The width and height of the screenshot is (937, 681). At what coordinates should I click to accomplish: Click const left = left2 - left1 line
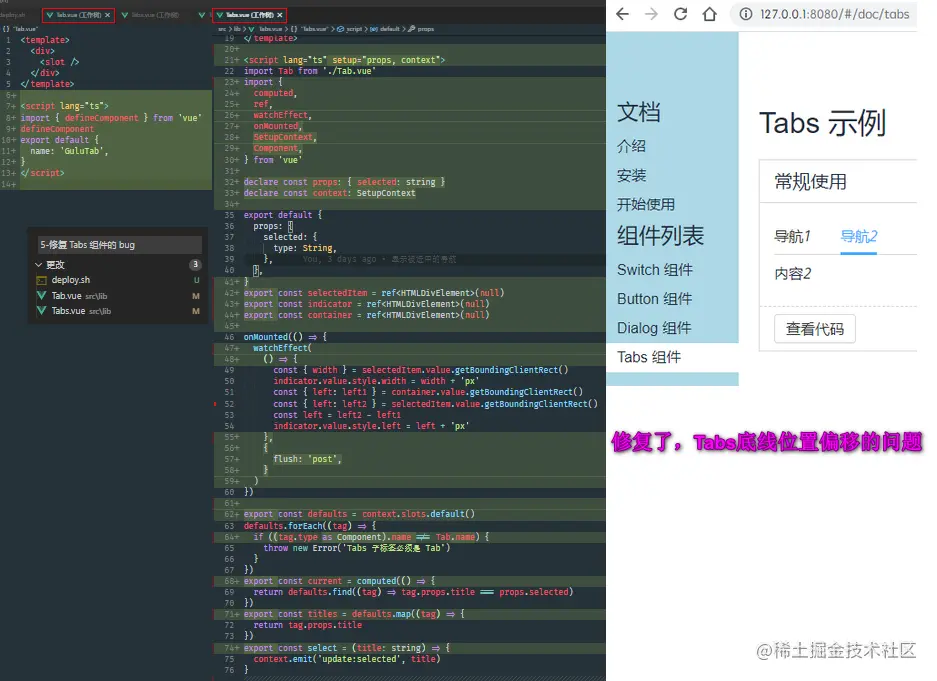pyautogui.click(x=337, y=415)
